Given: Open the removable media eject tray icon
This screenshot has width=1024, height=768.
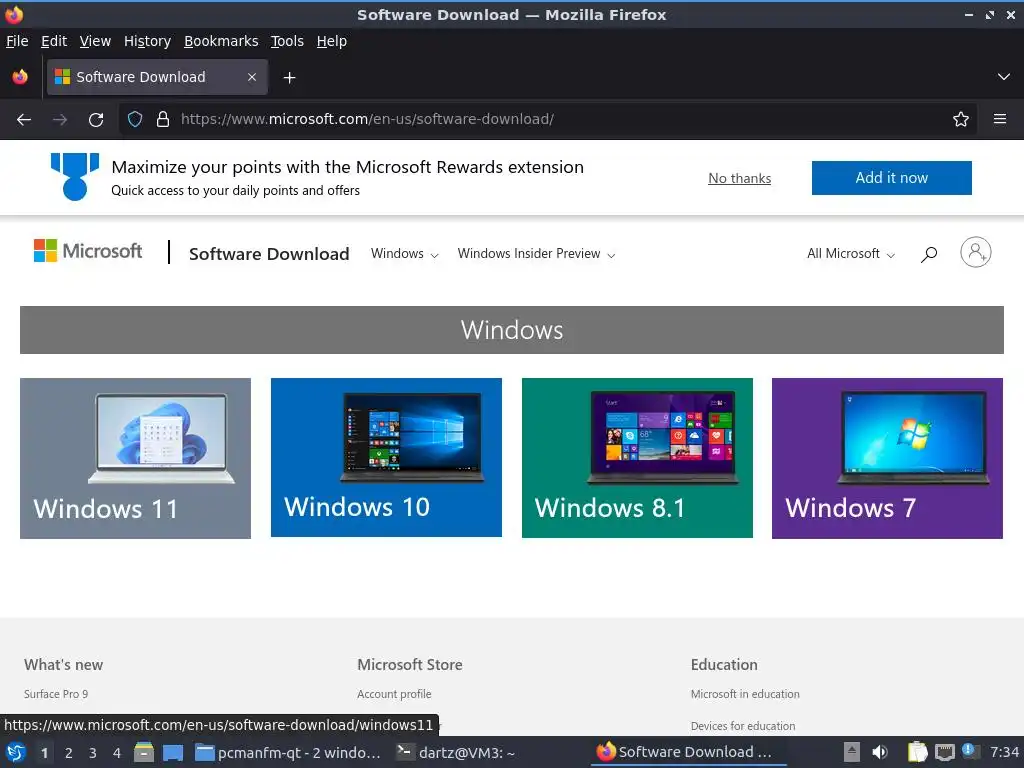Looking at the screenshot, I should (852, 752).
